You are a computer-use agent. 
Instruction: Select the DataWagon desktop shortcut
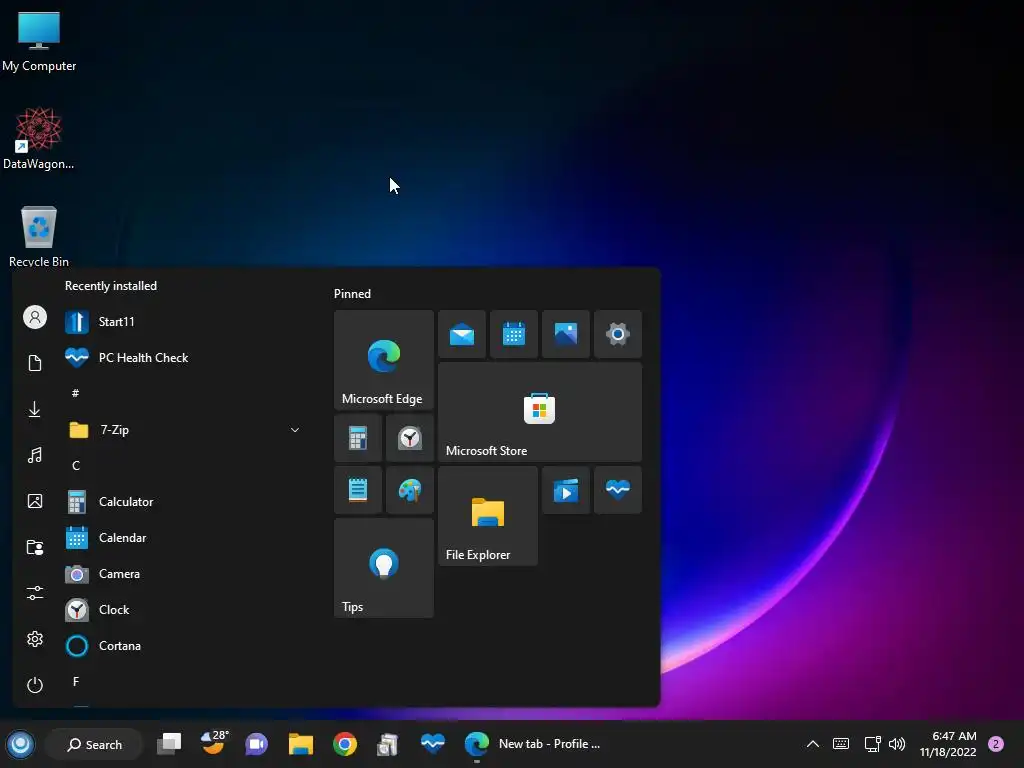pyautogui.click(x=39, y=138)
